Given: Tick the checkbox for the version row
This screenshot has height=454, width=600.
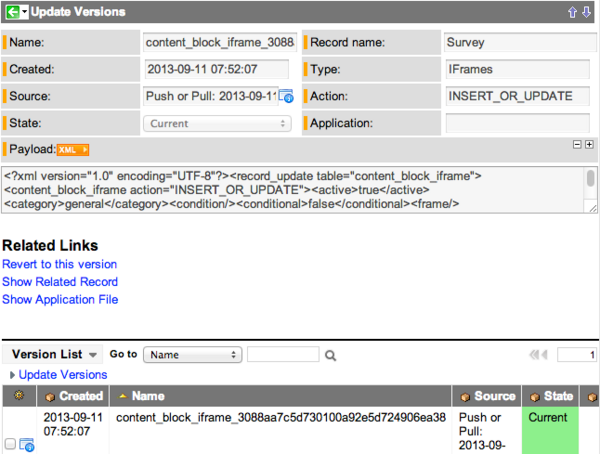Looking at the screenshot, I should point(10,444).
